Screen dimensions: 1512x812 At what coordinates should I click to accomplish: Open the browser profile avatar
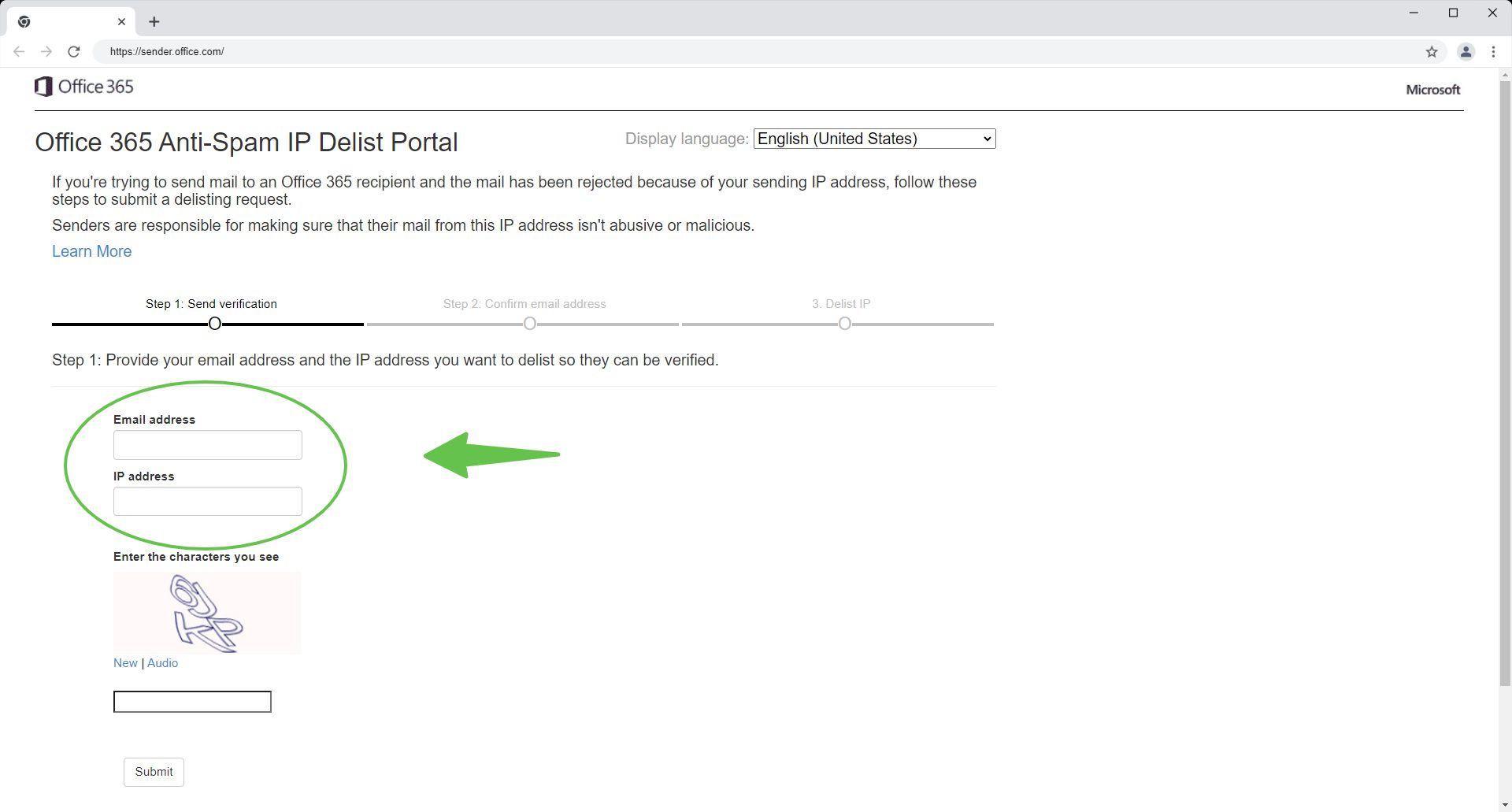point(1466,52)
